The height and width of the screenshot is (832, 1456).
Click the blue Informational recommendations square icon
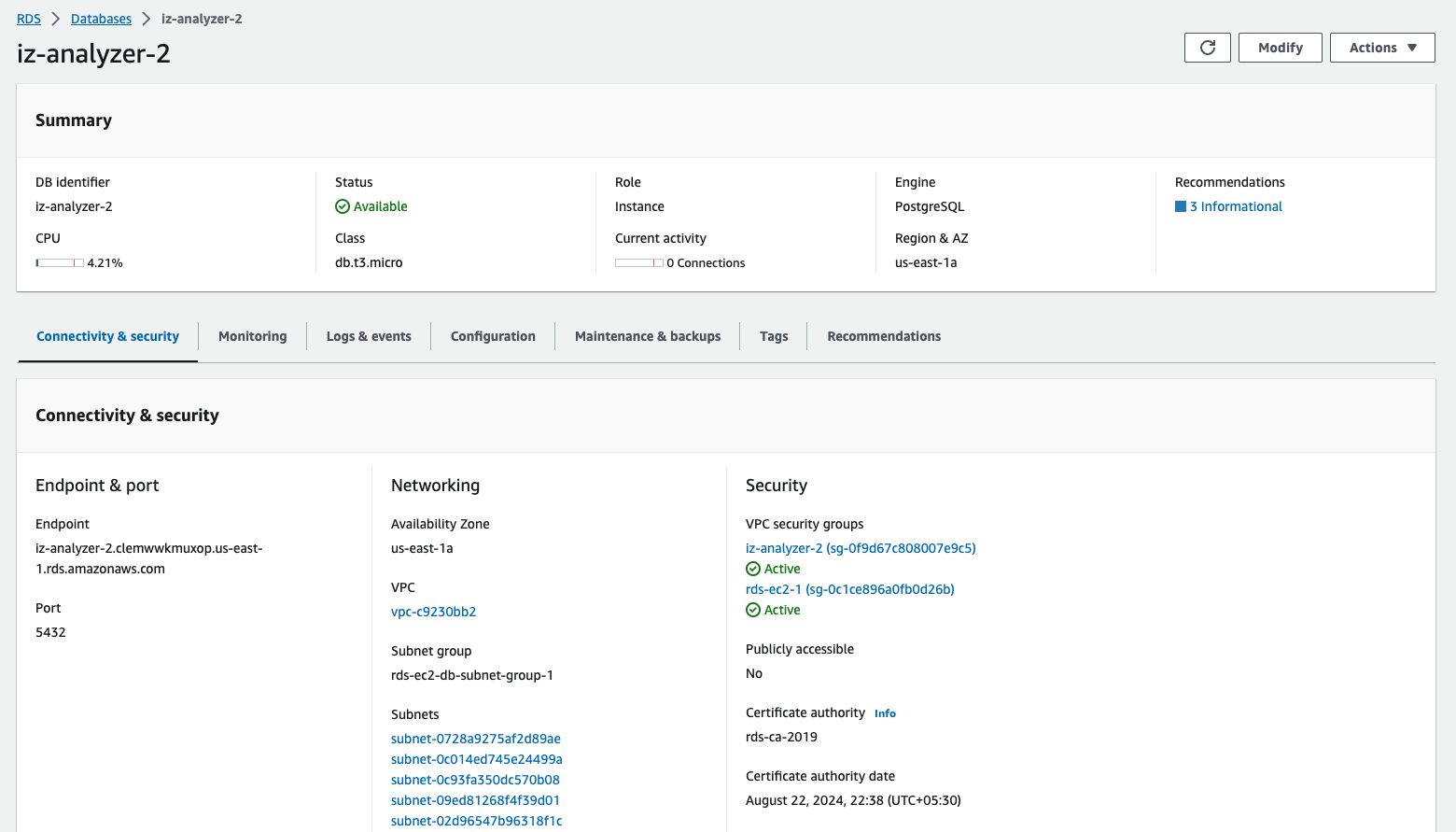(1181, 206)
